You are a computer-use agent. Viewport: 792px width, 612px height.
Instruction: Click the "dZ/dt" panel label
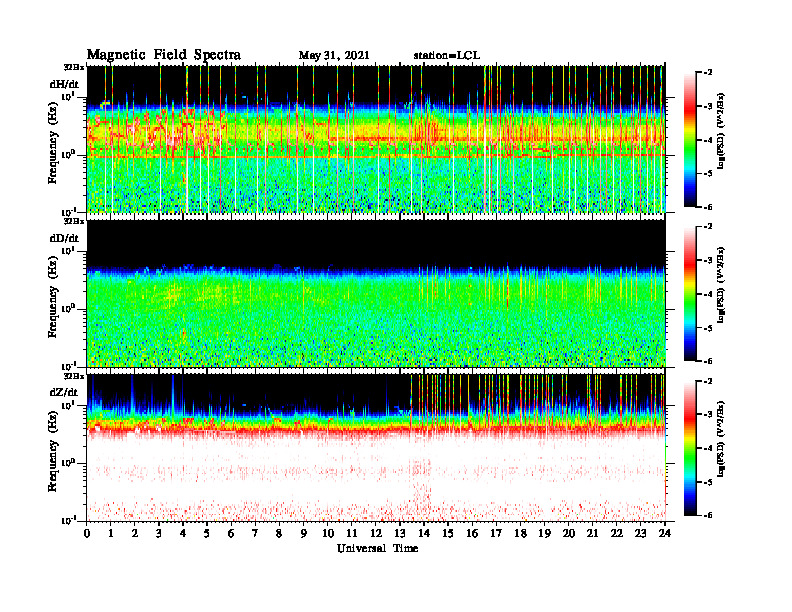click(64, 392)
